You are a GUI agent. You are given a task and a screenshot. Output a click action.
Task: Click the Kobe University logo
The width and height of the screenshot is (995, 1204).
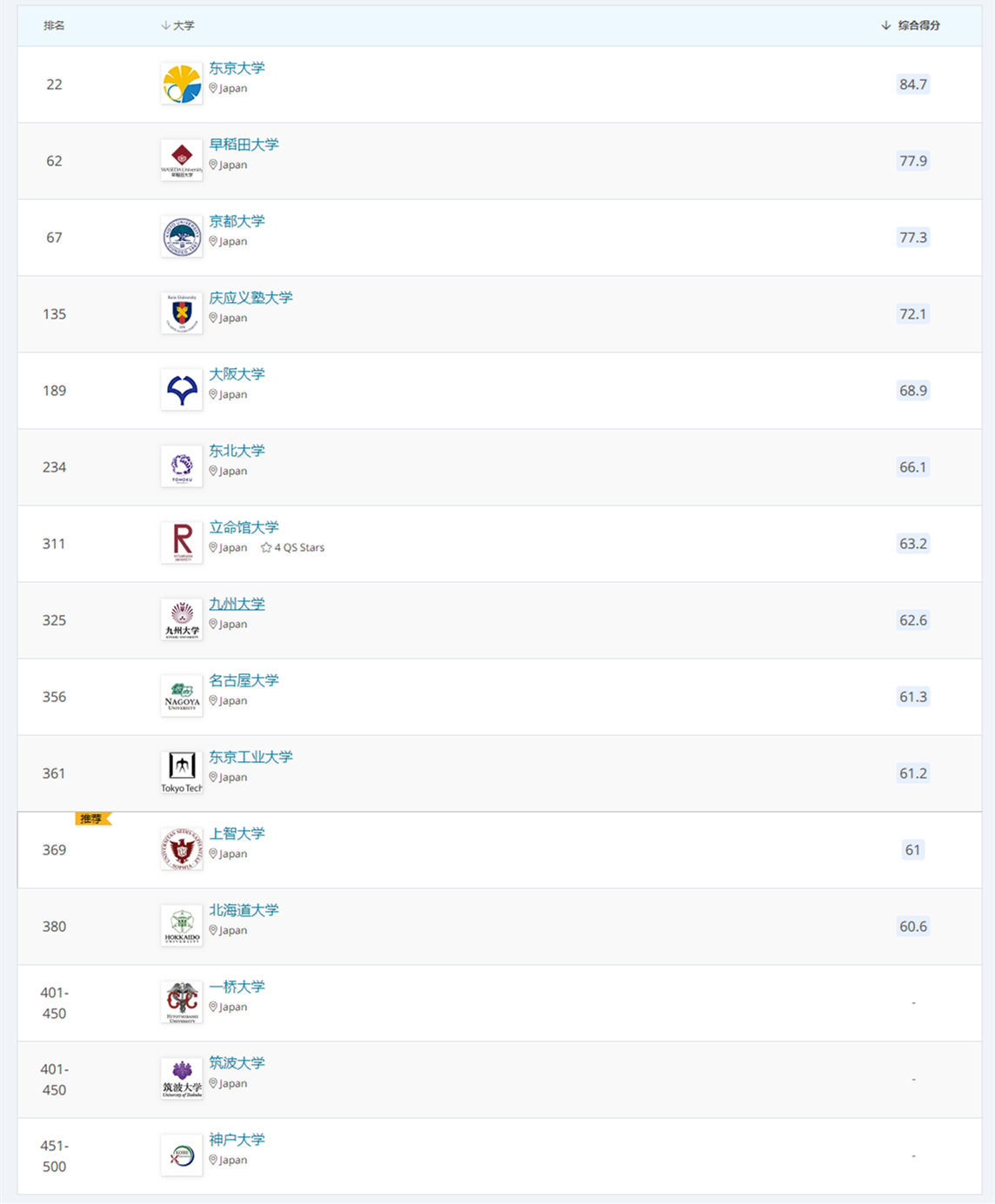(182, 1156)
